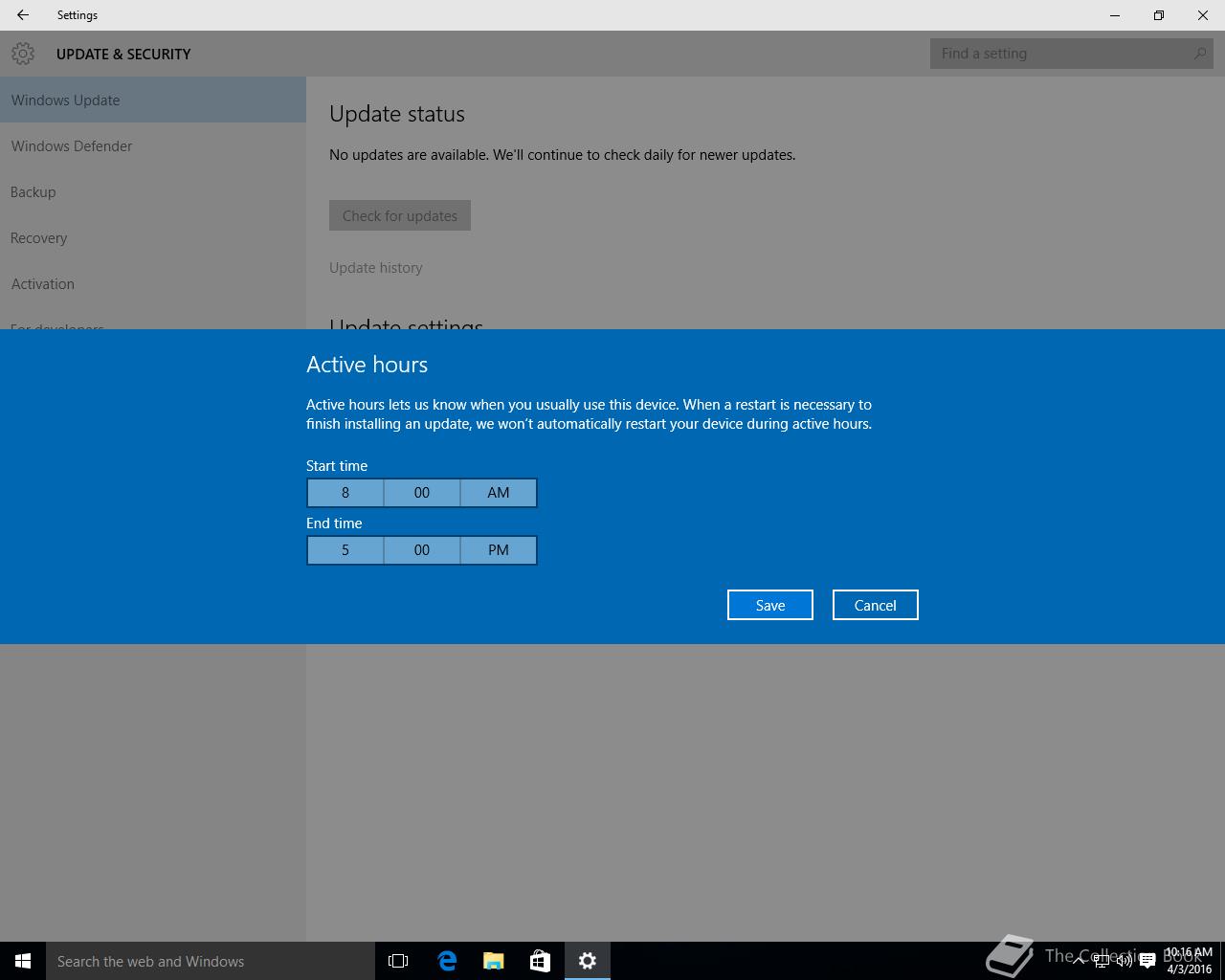Screen dimensions: 1225x980
Task: Click the Update & Security gear icon
Action: click(23, 54)
